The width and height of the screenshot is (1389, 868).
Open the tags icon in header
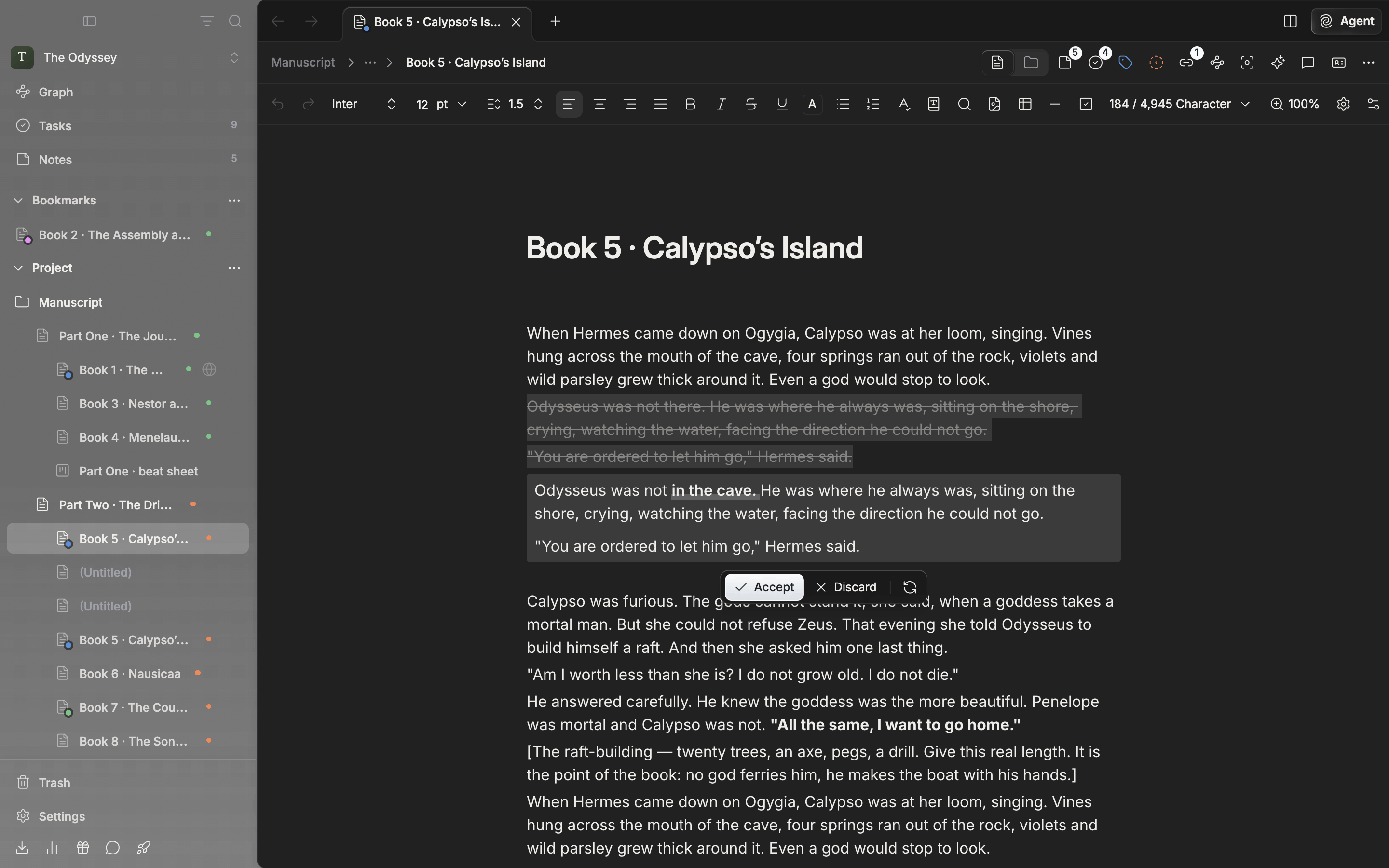1126,63
